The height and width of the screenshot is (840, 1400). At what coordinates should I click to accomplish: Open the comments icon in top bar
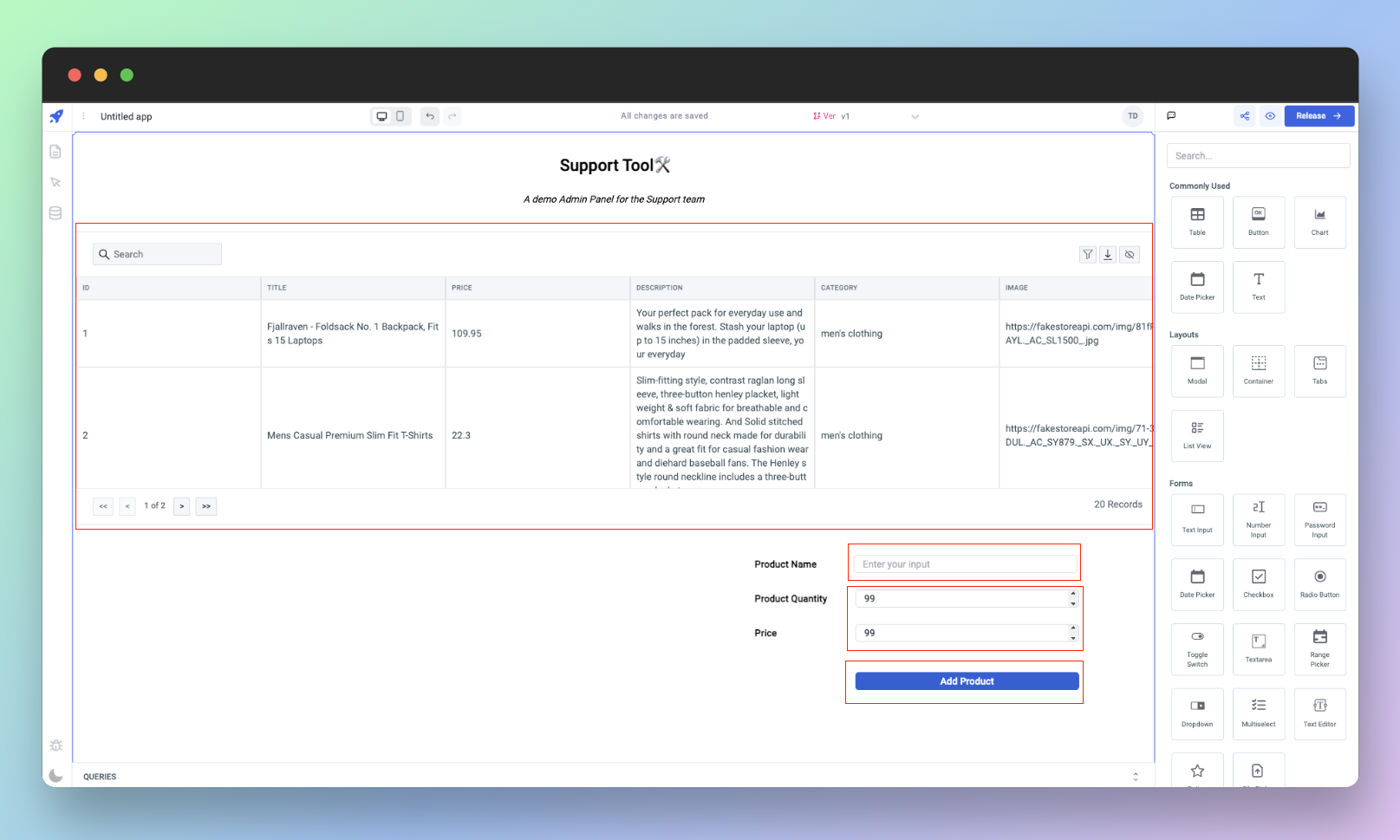click(1171, 116)
